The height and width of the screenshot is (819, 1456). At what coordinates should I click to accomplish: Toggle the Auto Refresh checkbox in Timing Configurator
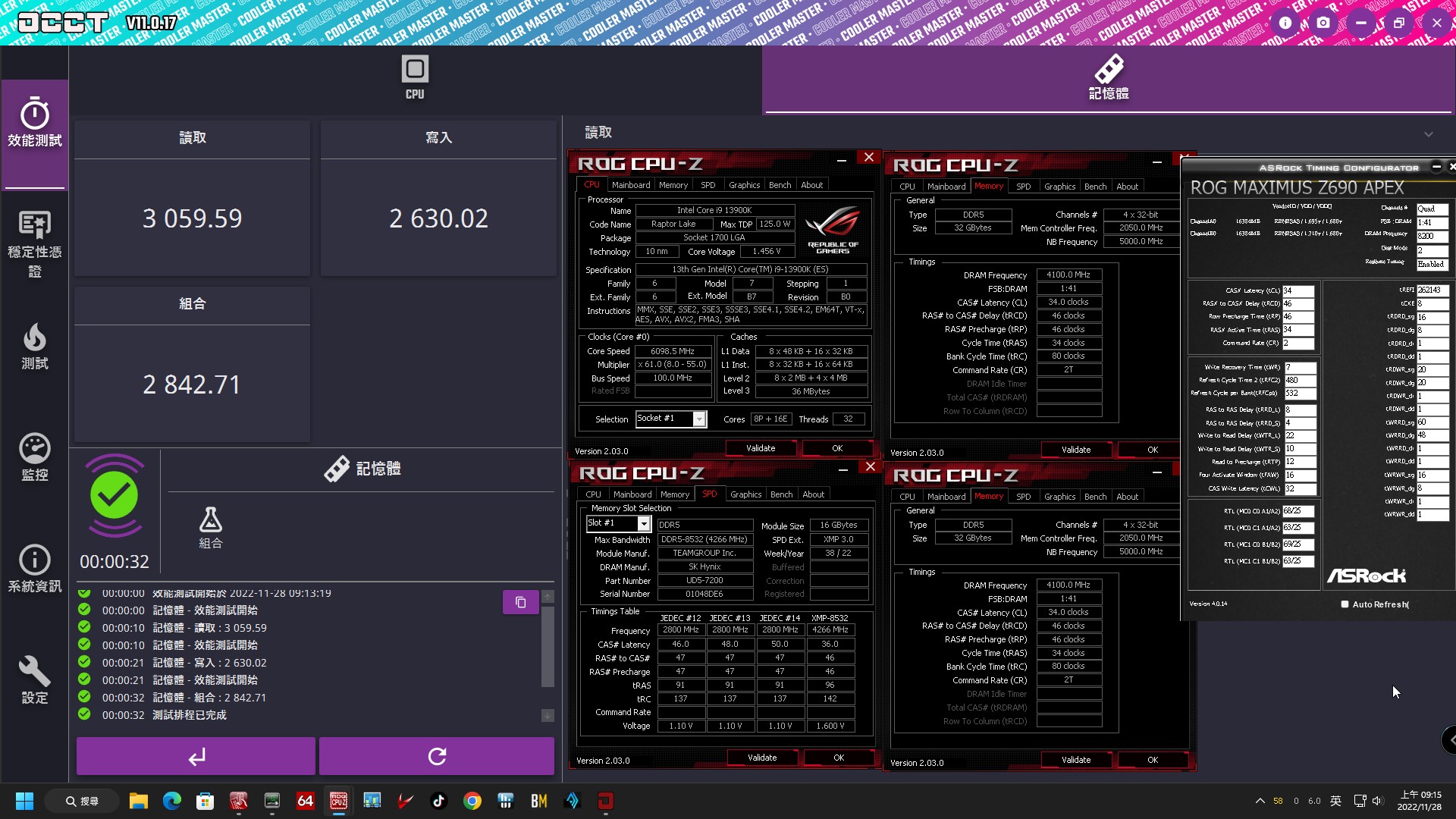coord(1345,604)
